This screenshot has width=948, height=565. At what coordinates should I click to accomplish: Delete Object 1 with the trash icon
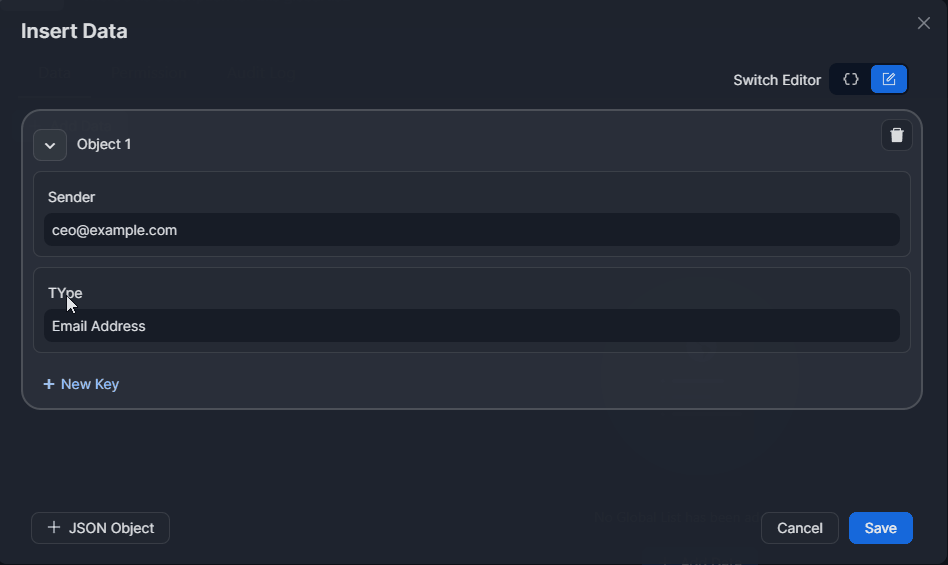(896, 135)
